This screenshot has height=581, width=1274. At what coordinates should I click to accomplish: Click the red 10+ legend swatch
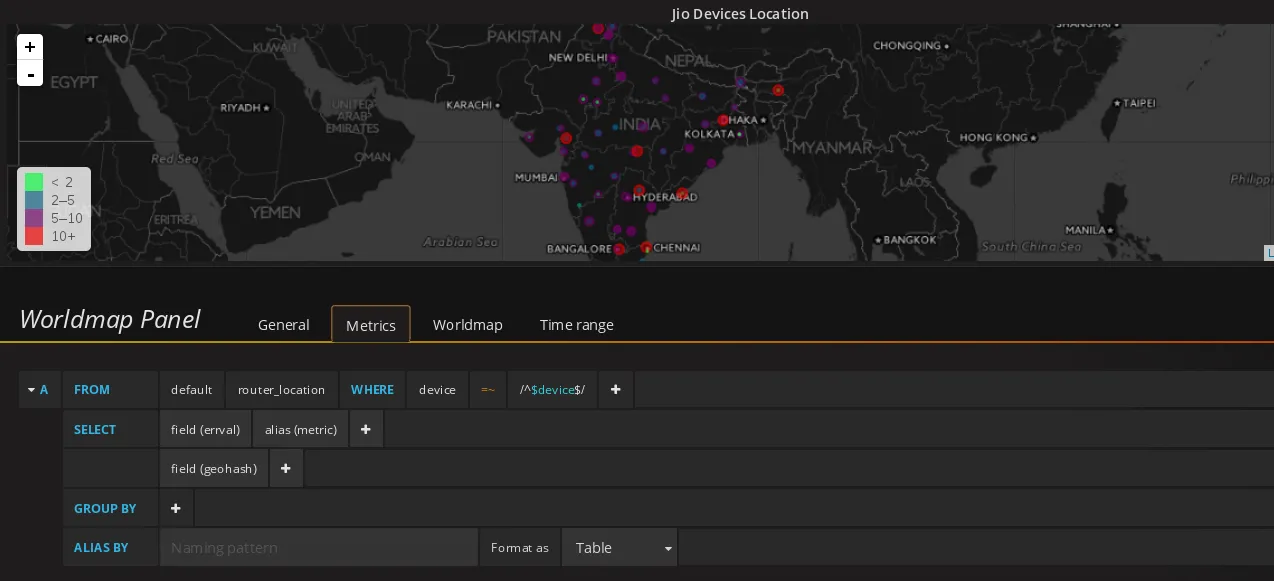point(34,236)
